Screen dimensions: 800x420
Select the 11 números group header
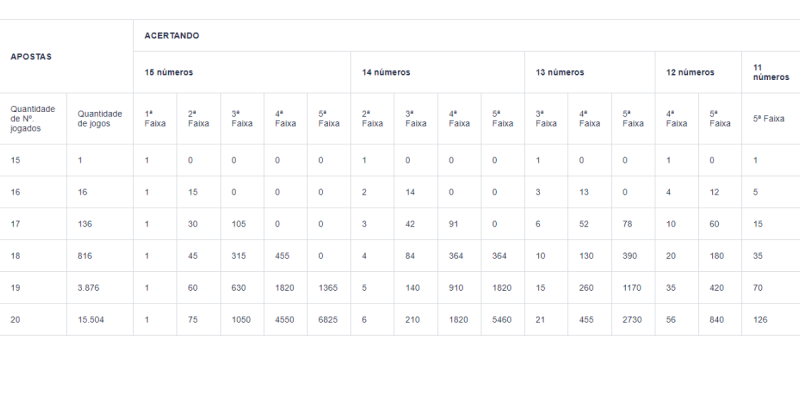770,72
